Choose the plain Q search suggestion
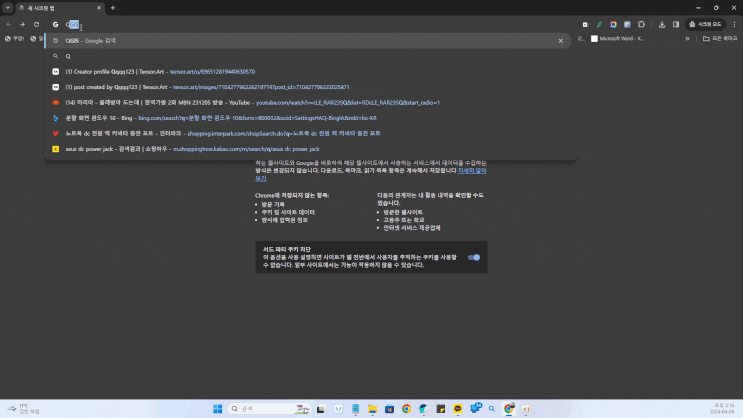Image resolution: width=743 pixels, height=418 pixels. (x=308, y=56)
